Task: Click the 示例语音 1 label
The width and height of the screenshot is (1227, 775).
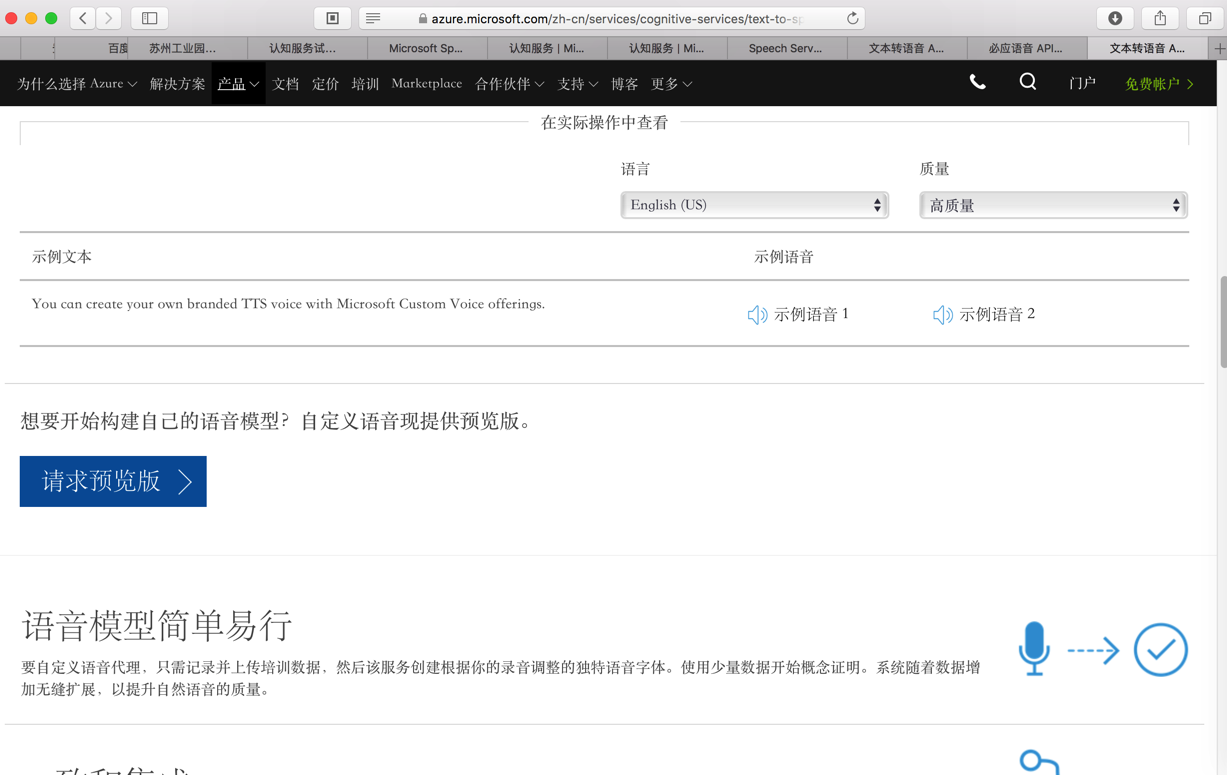Action: (811, 314)
